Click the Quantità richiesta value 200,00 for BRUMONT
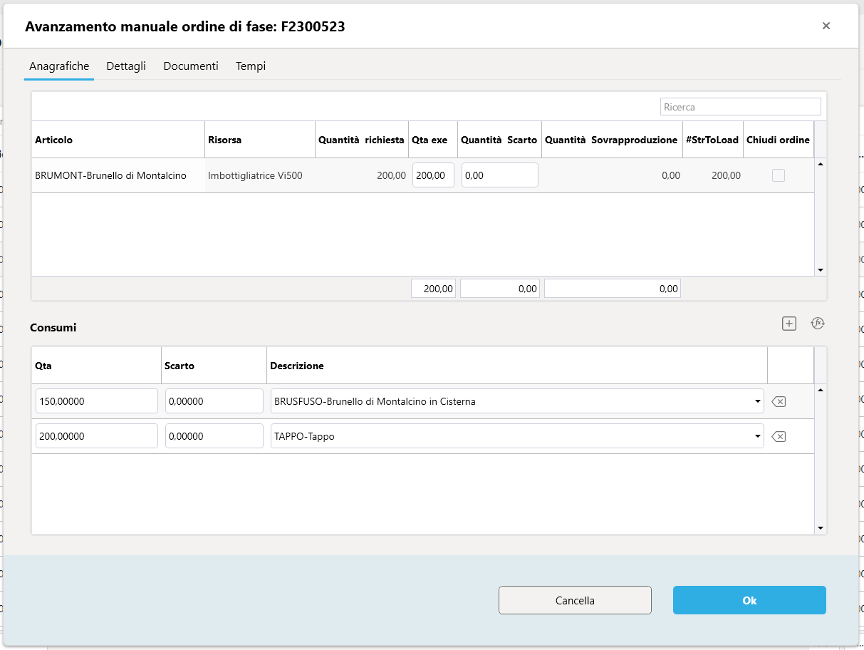Screen dimensions: 864x650 (x=391, y=176)
